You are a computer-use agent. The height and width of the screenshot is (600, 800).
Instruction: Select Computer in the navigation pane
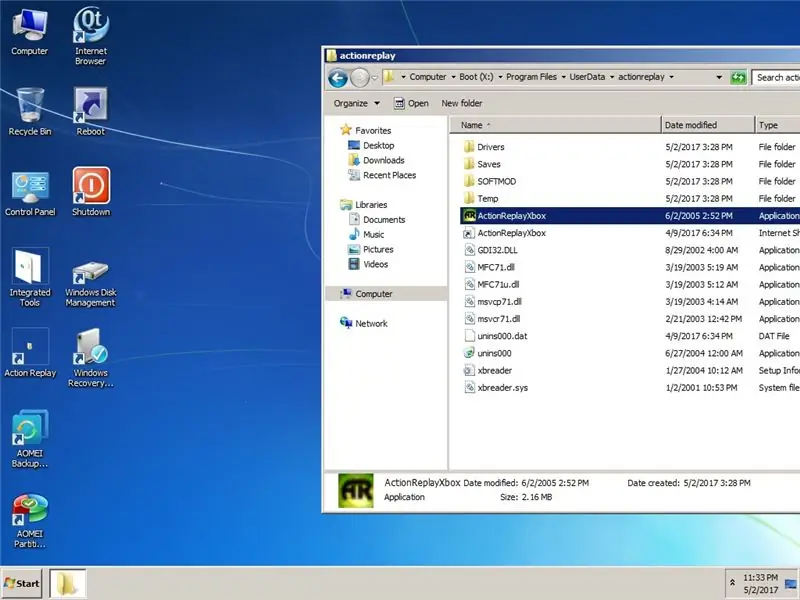pos(386,294)
